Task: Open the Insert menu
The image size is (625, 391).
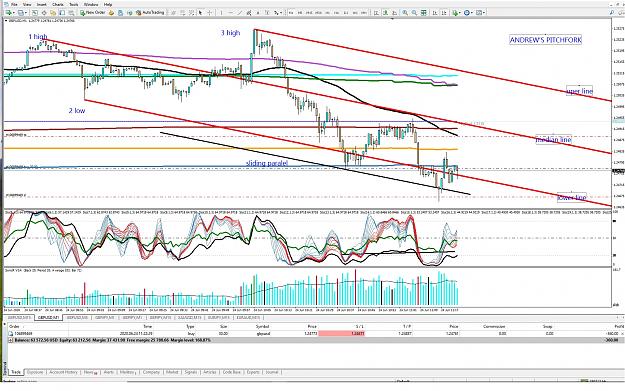Action: (x=42, y=4)
